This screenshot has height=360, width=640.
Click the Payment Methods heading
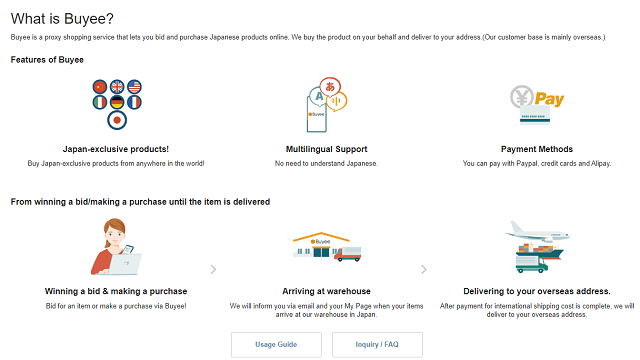coord(537,149)
